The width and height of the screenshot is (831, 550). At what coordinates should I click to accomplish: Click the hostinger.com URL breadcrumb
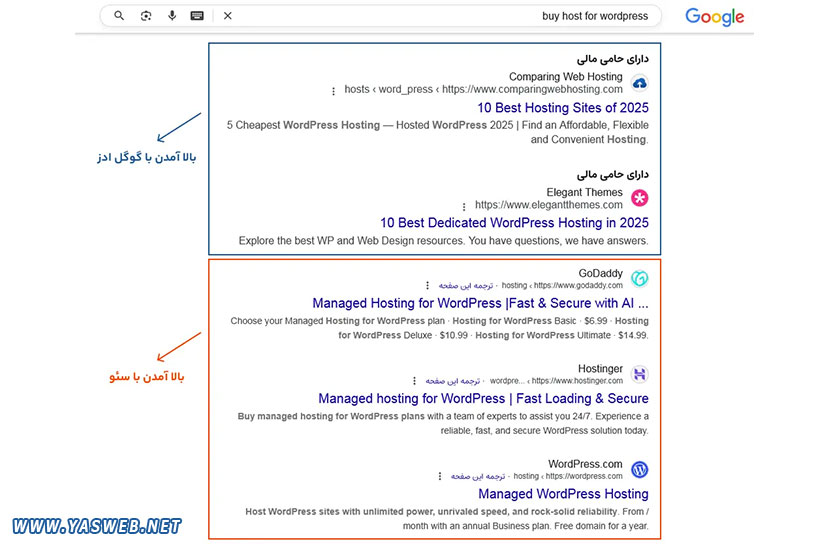point(556,381)
